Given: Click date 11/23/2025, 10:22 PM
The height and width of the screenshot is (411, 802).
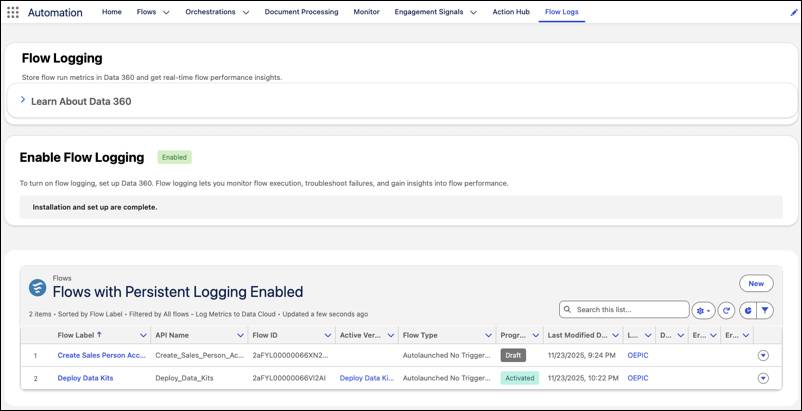Looking at the screenshot, I should tap(583, 378).
